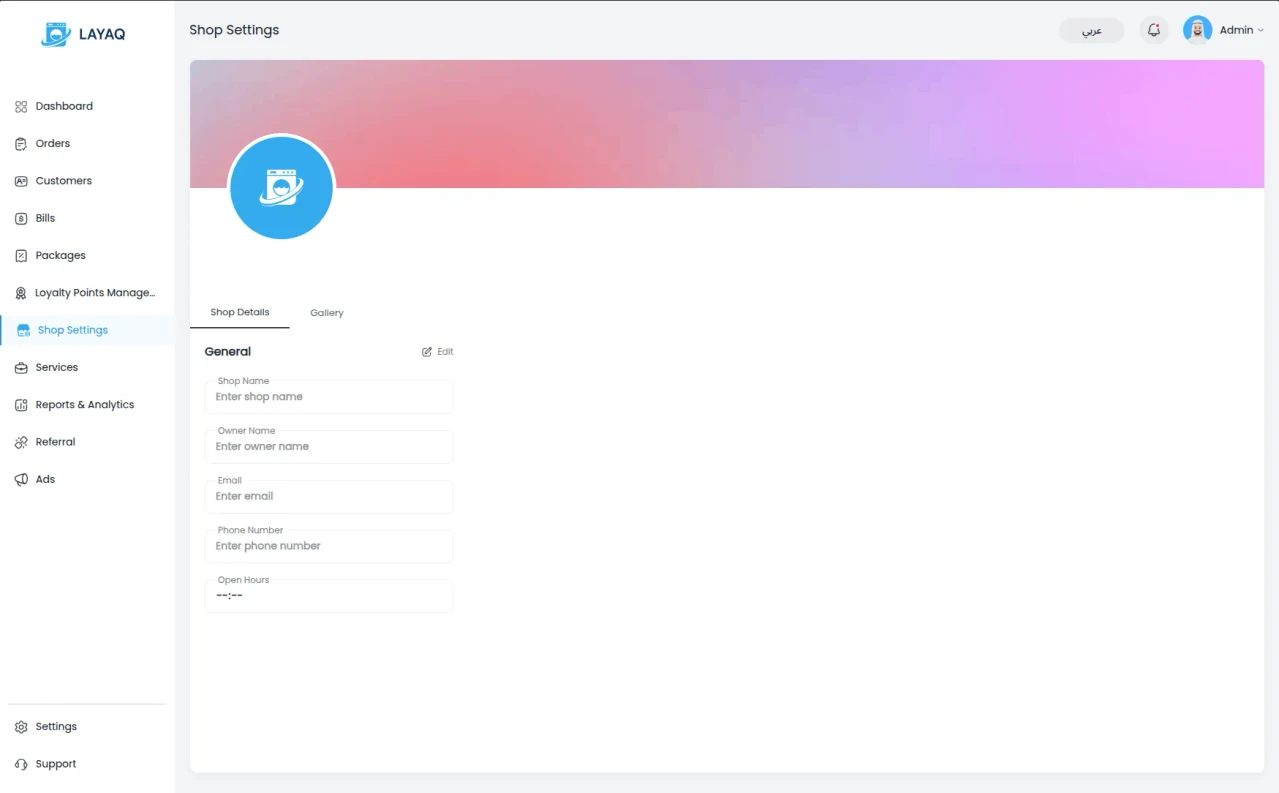Focus the Email input field
1279x793 pixels.
pyautogui.click(x=329, y=496)
